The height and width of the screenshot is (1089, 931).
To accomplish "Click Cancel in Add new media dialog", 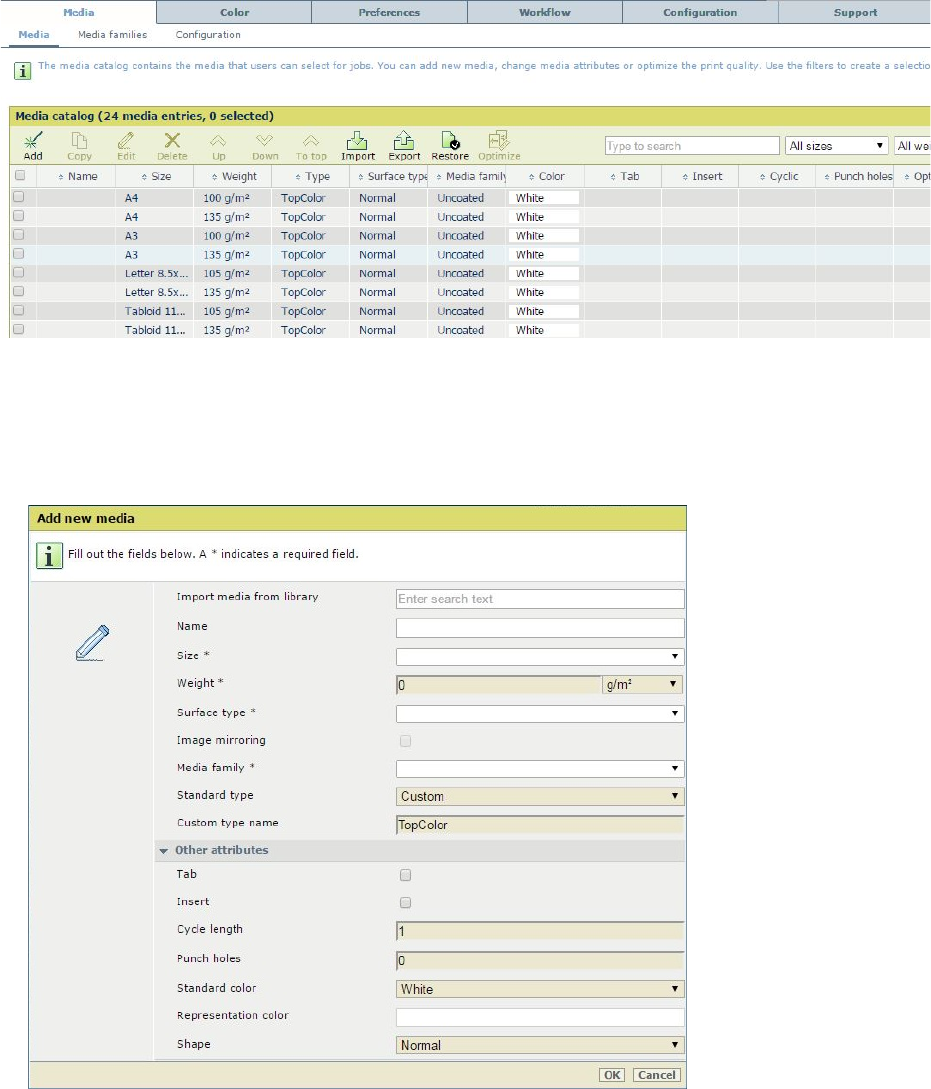I will coord(656,1075).
